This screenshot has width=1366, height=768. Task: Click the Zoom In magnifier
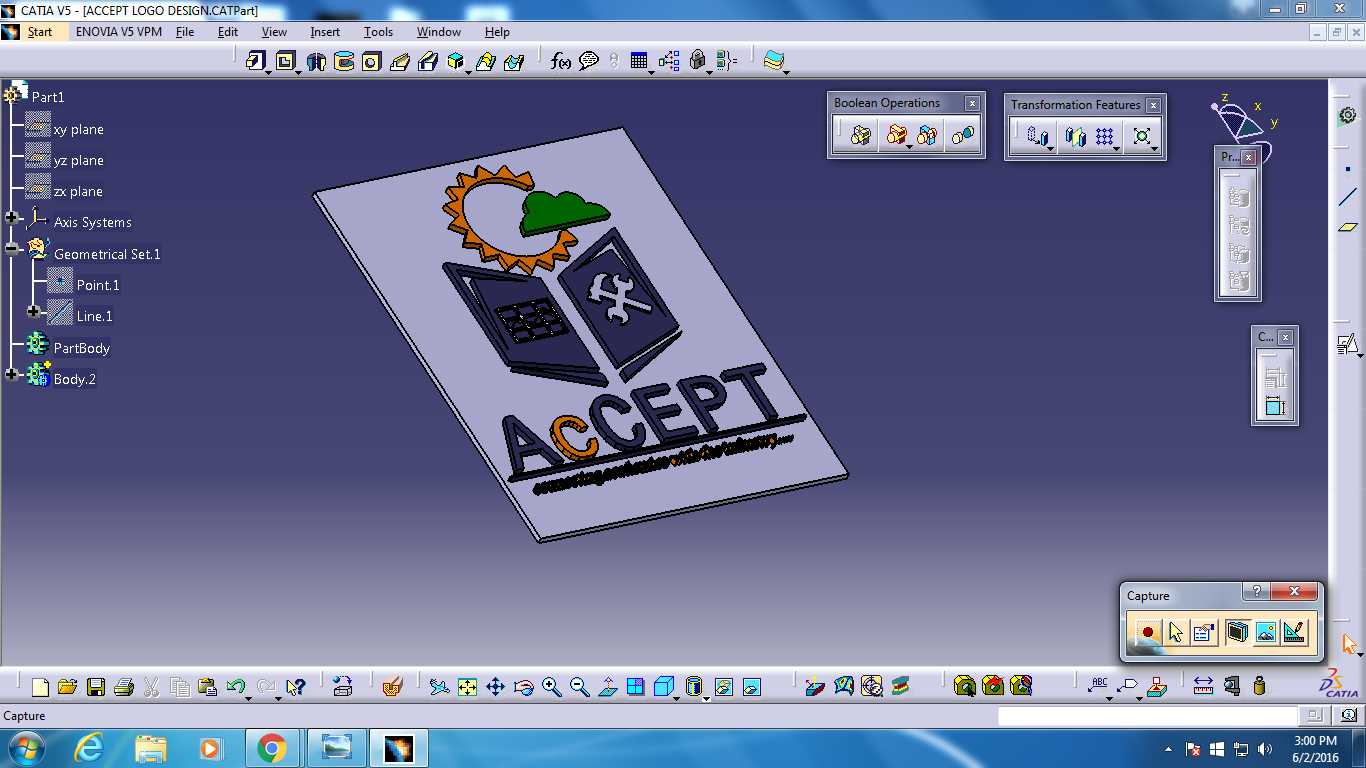pyautogui.click(x=551, y=687)
